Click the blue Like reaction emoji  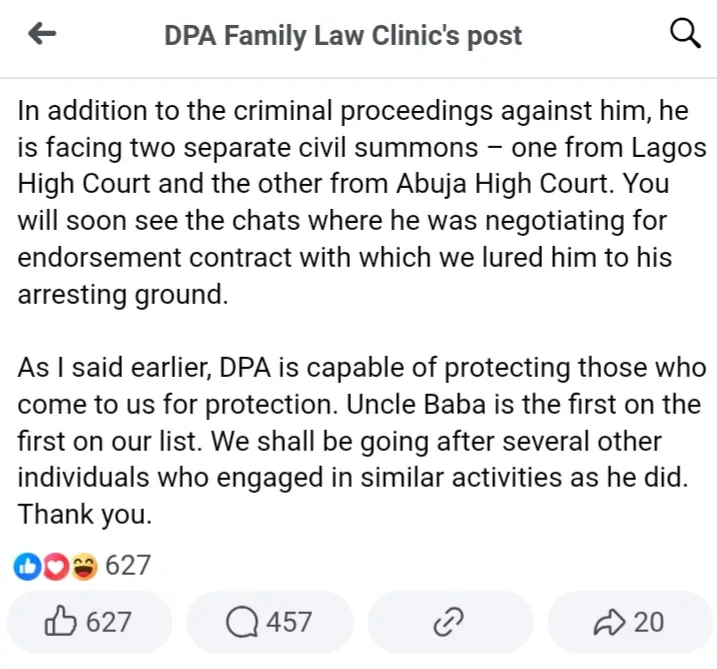click(26, 567)
